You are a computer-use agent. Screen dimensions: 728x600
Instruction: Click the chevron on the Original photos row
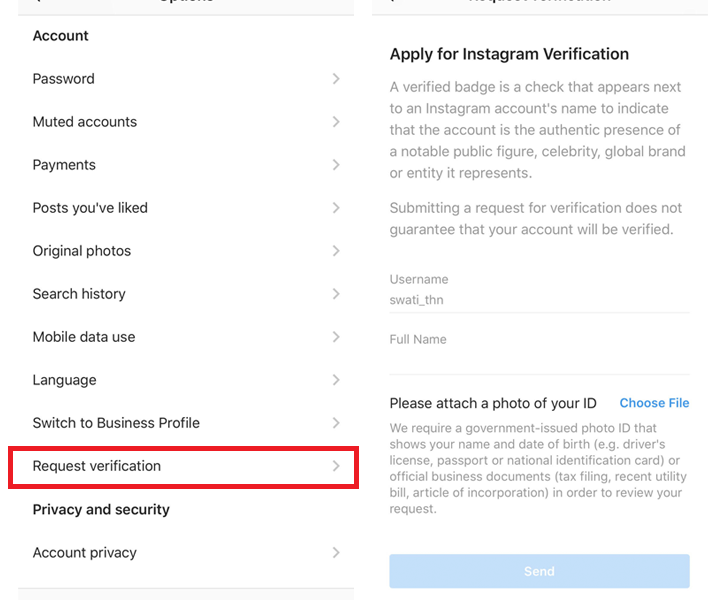click(x=336, y=251)
